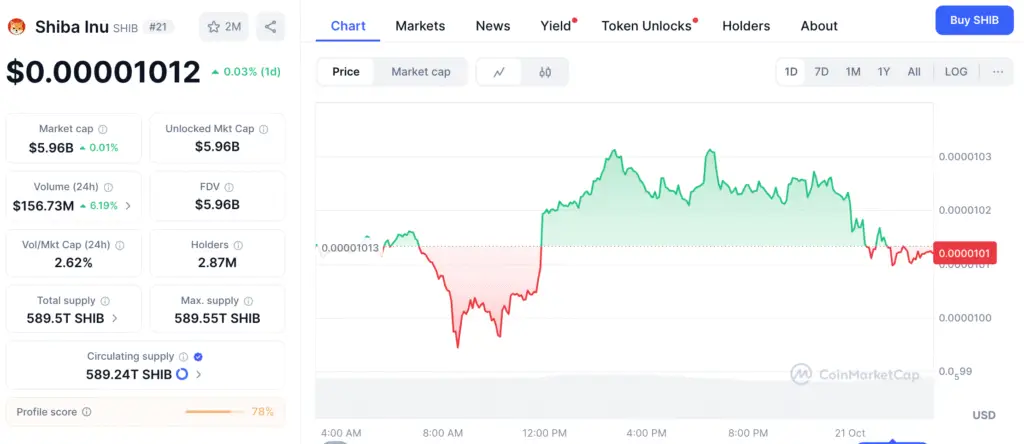Click the Shiba Inu coin logo

pos(16,27)
